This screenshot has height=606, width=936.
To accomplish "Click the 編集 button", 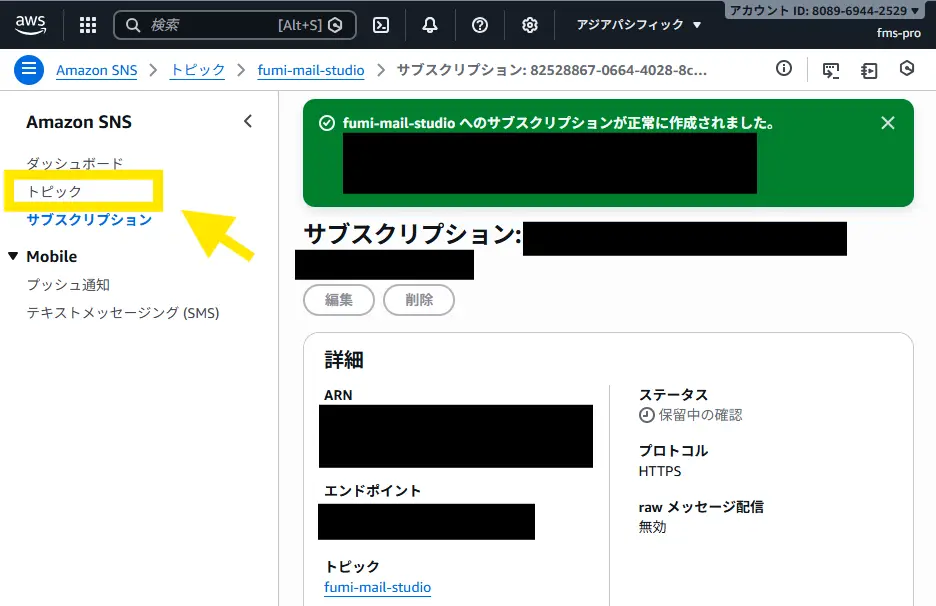I will [x=338, y=300].
